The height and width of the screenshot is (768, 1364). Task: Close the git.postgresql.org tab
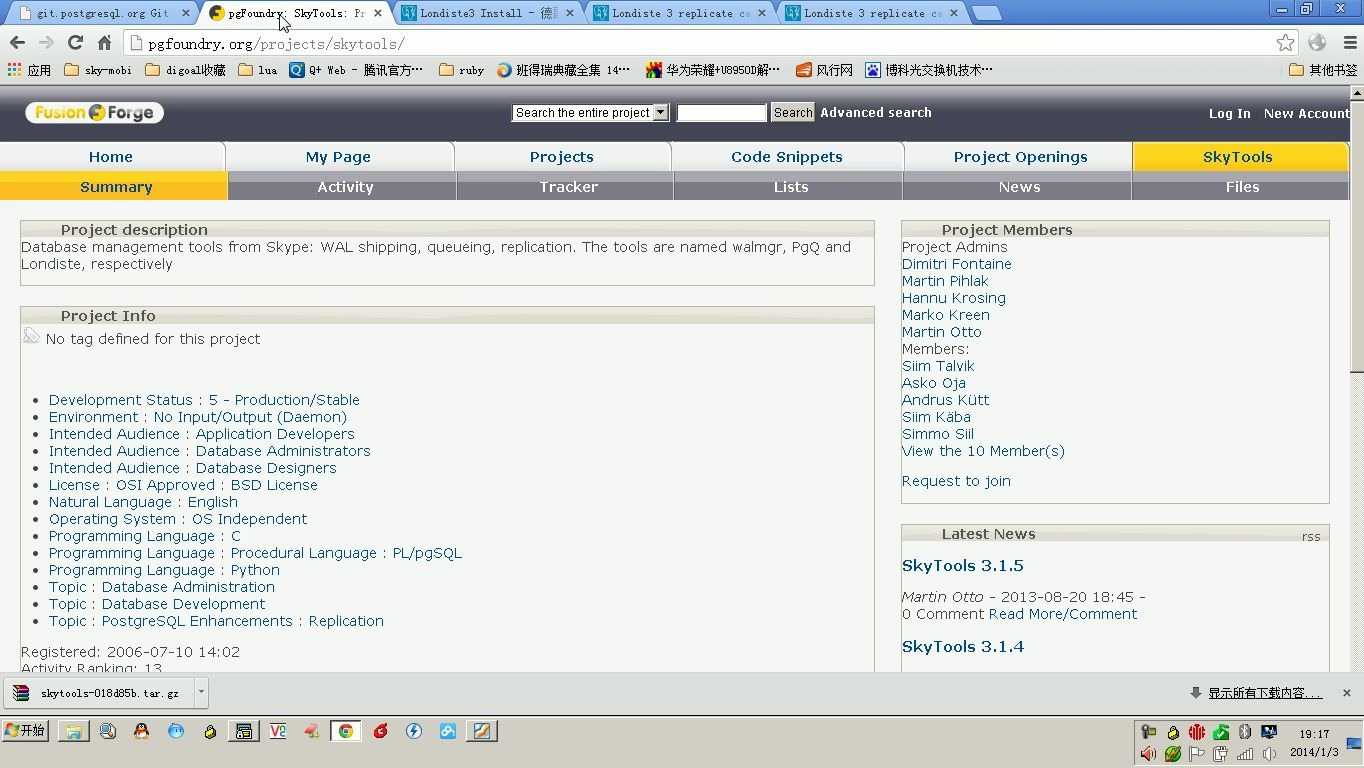coord(185,13)
